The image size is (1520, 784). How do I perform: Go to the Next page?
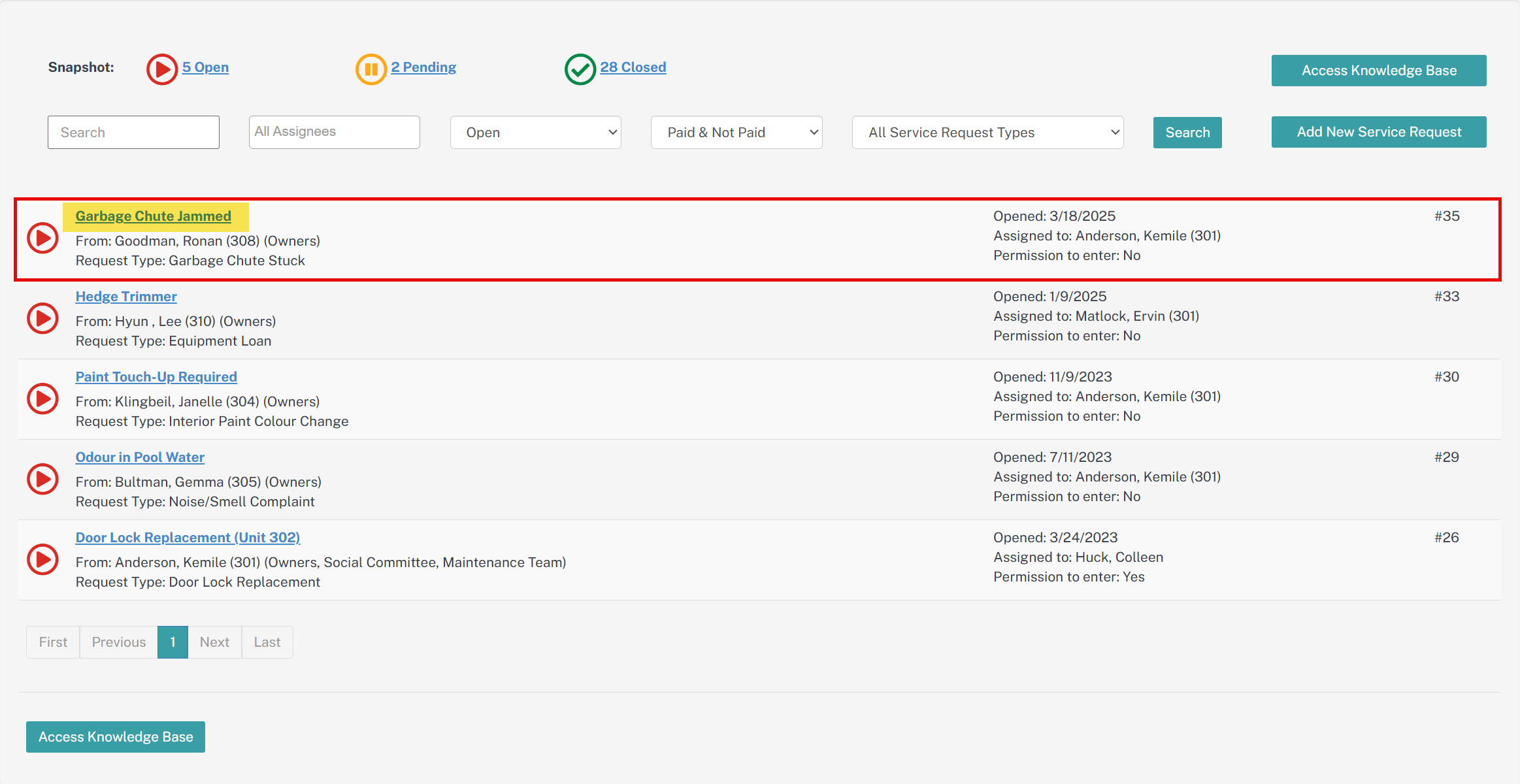pyautogui.click(x=214, y=642)
